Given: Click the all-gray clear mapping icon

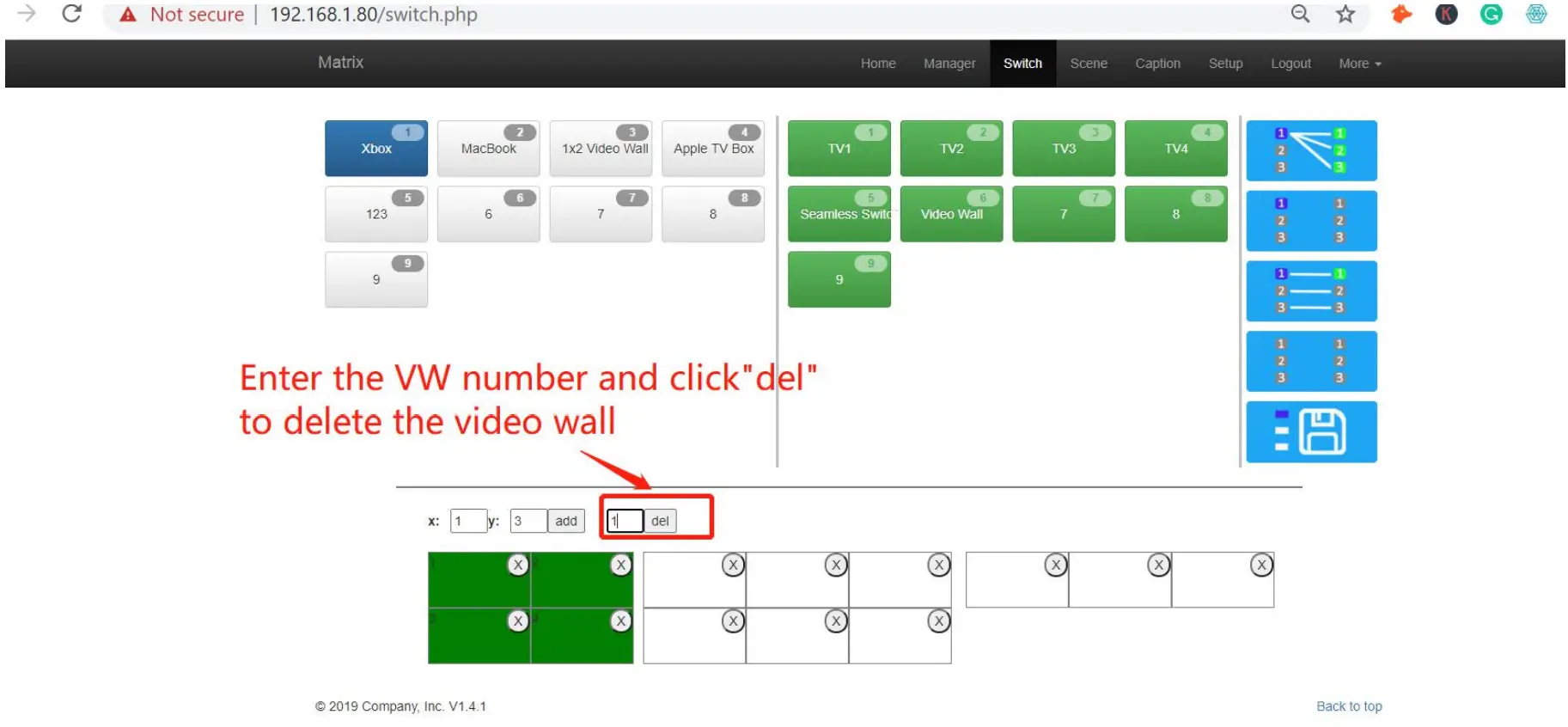Looking at the screenshot, I should 1311,361.
